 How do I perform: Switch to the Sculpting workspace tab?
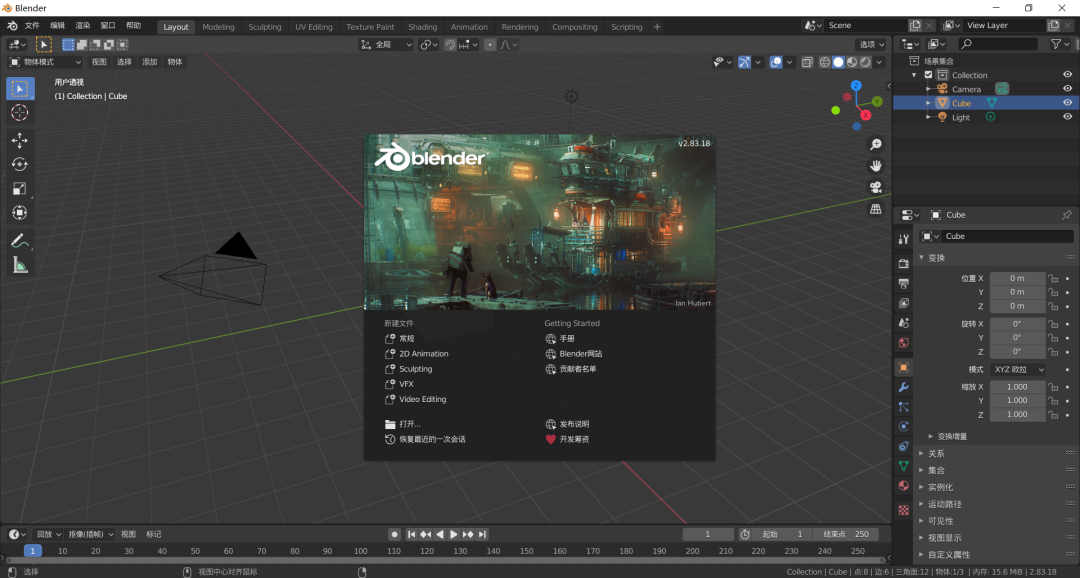point(264,27)
